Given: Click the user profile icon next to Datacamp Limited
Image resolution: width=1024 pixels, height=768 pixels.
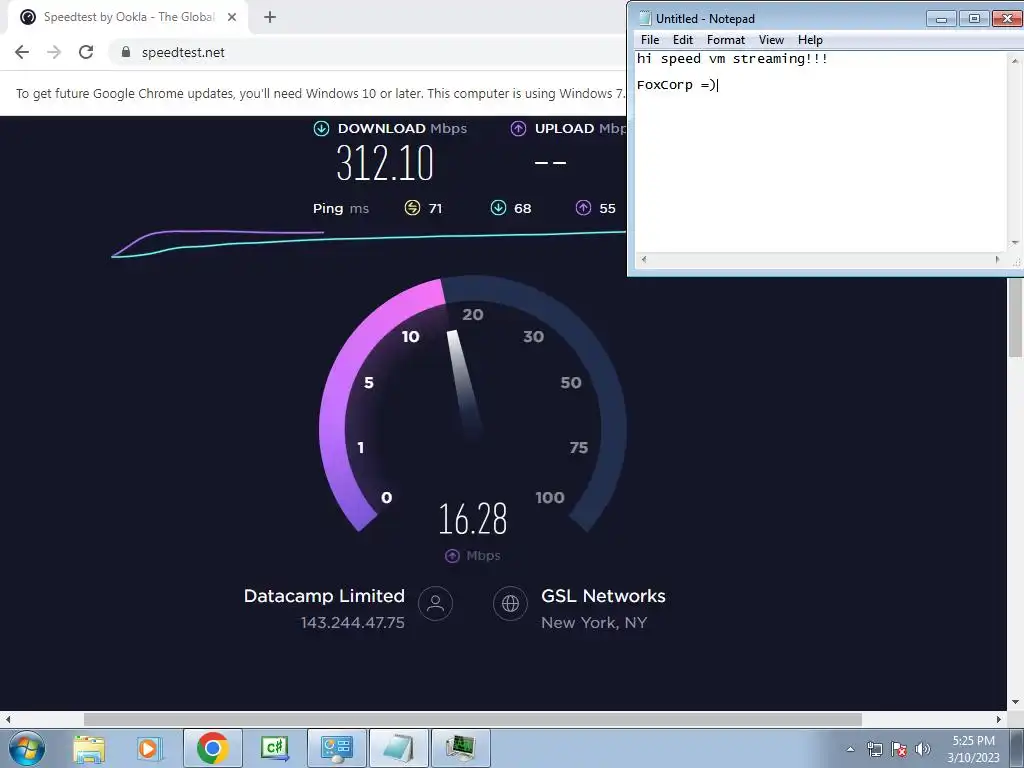Looking at the screenshot, I should (x=436, y=603).
